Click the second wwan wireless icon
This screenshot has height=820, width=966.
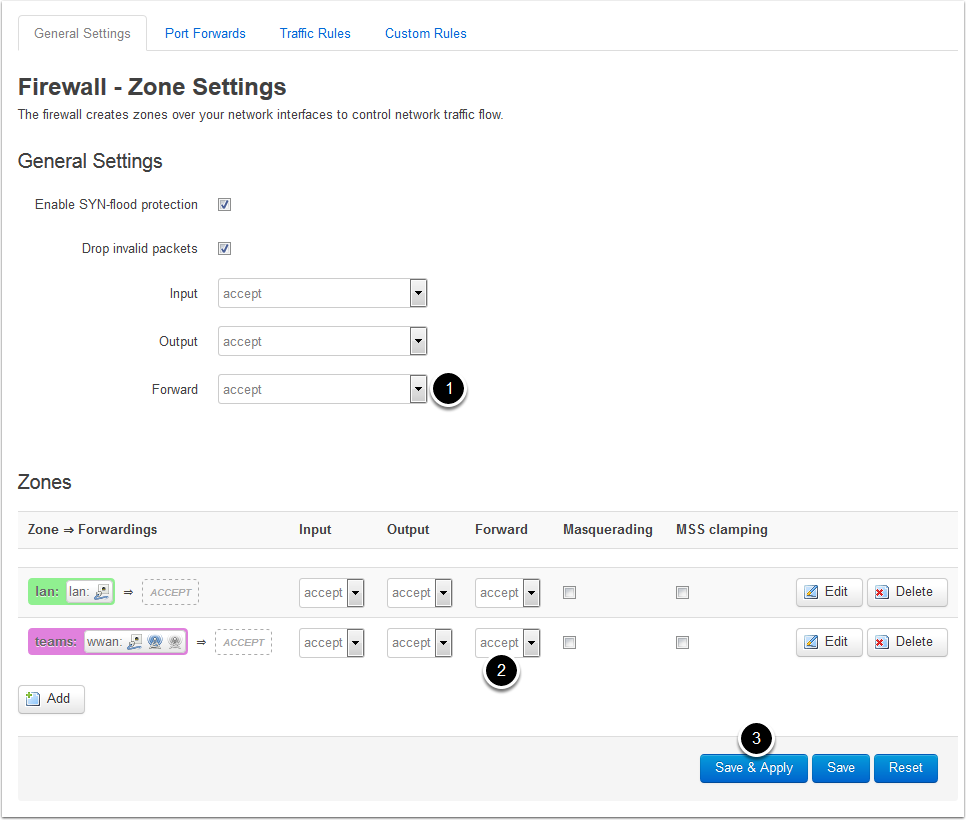pos(155,642)
